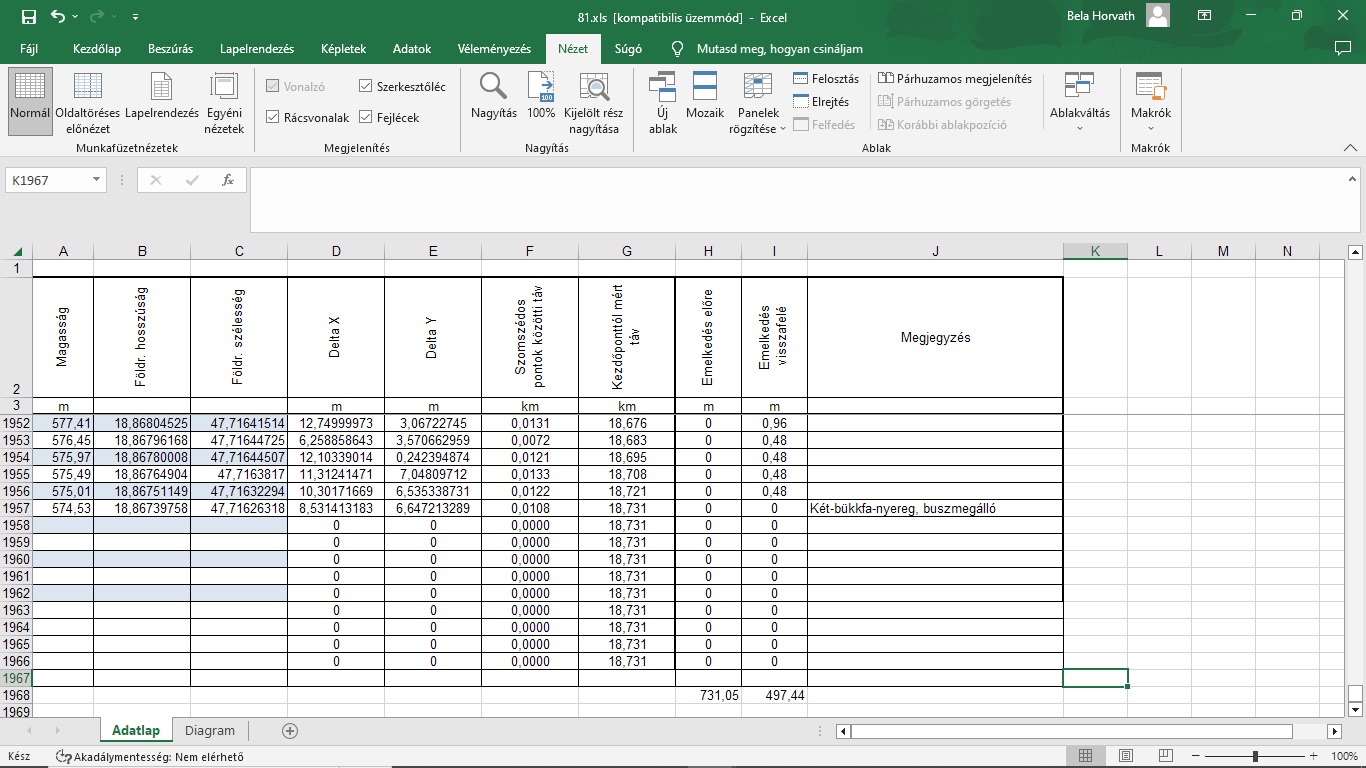Open the Fájl menu tab
This screenshot has width=1366, height=768.
pyautogui.click(x=29, y=48)
